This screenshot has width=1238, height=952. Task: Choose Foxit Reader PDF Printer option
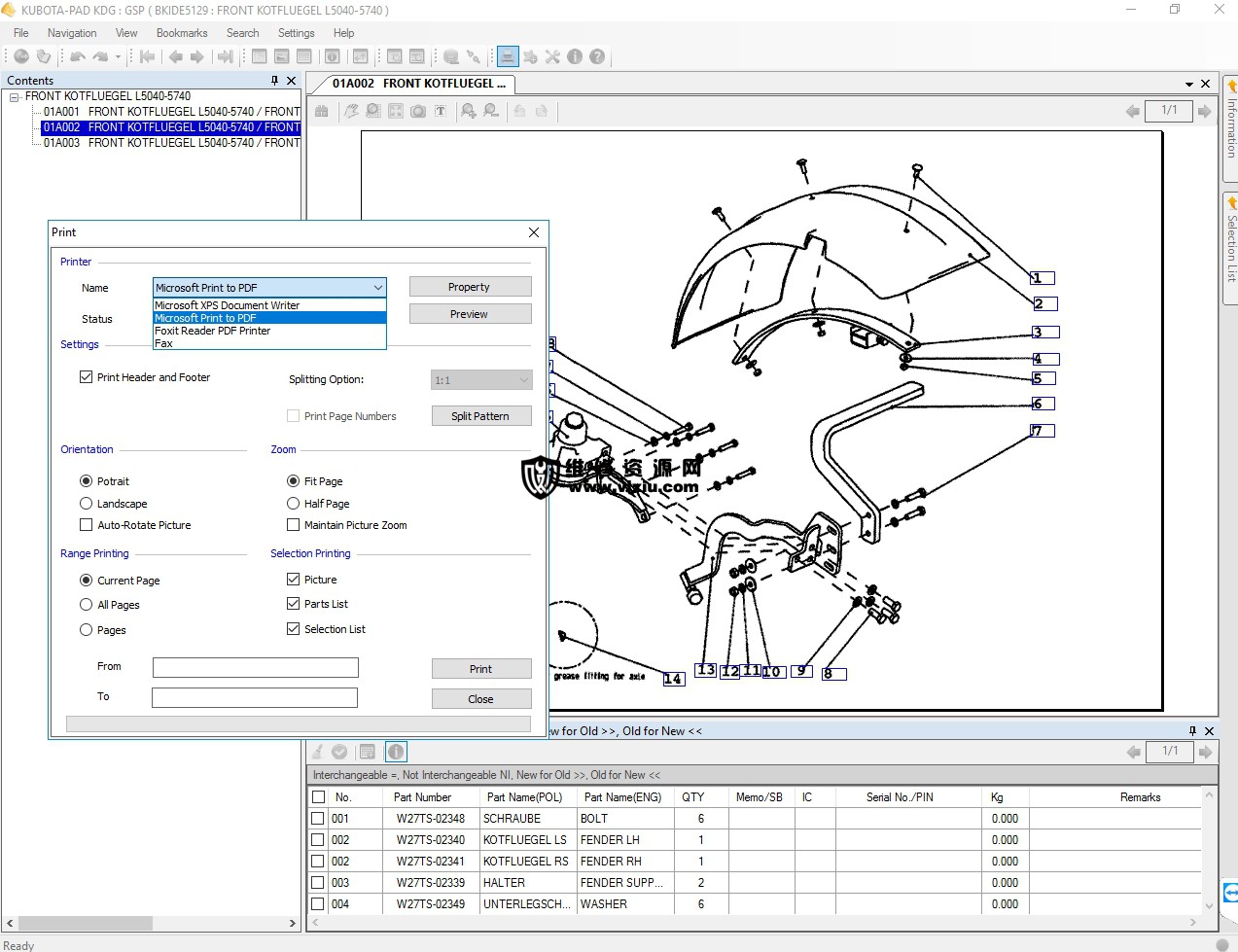pyautogui.click(x=269, y=331)
